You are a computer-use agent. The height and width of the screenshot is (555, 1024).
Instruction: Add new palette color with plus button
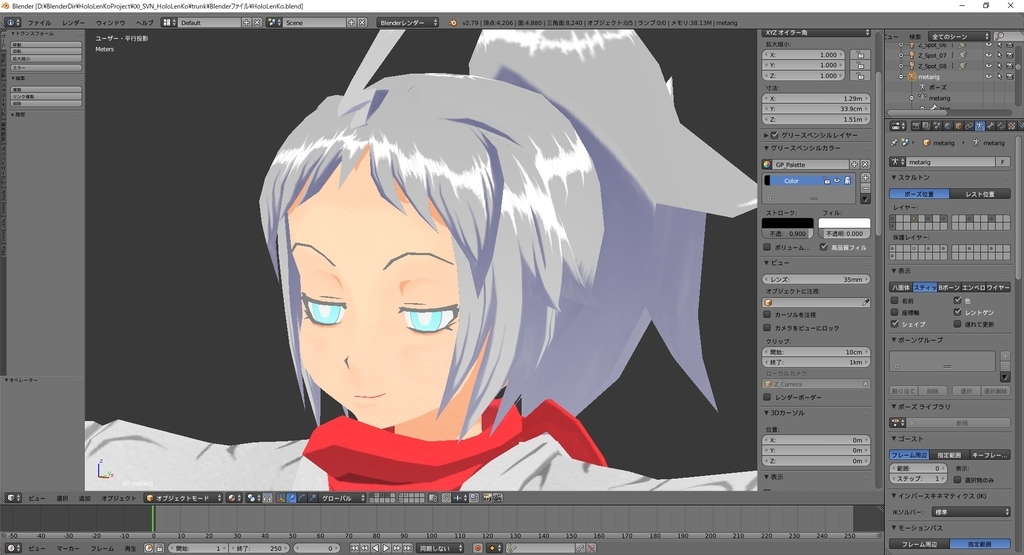point(865,178)
